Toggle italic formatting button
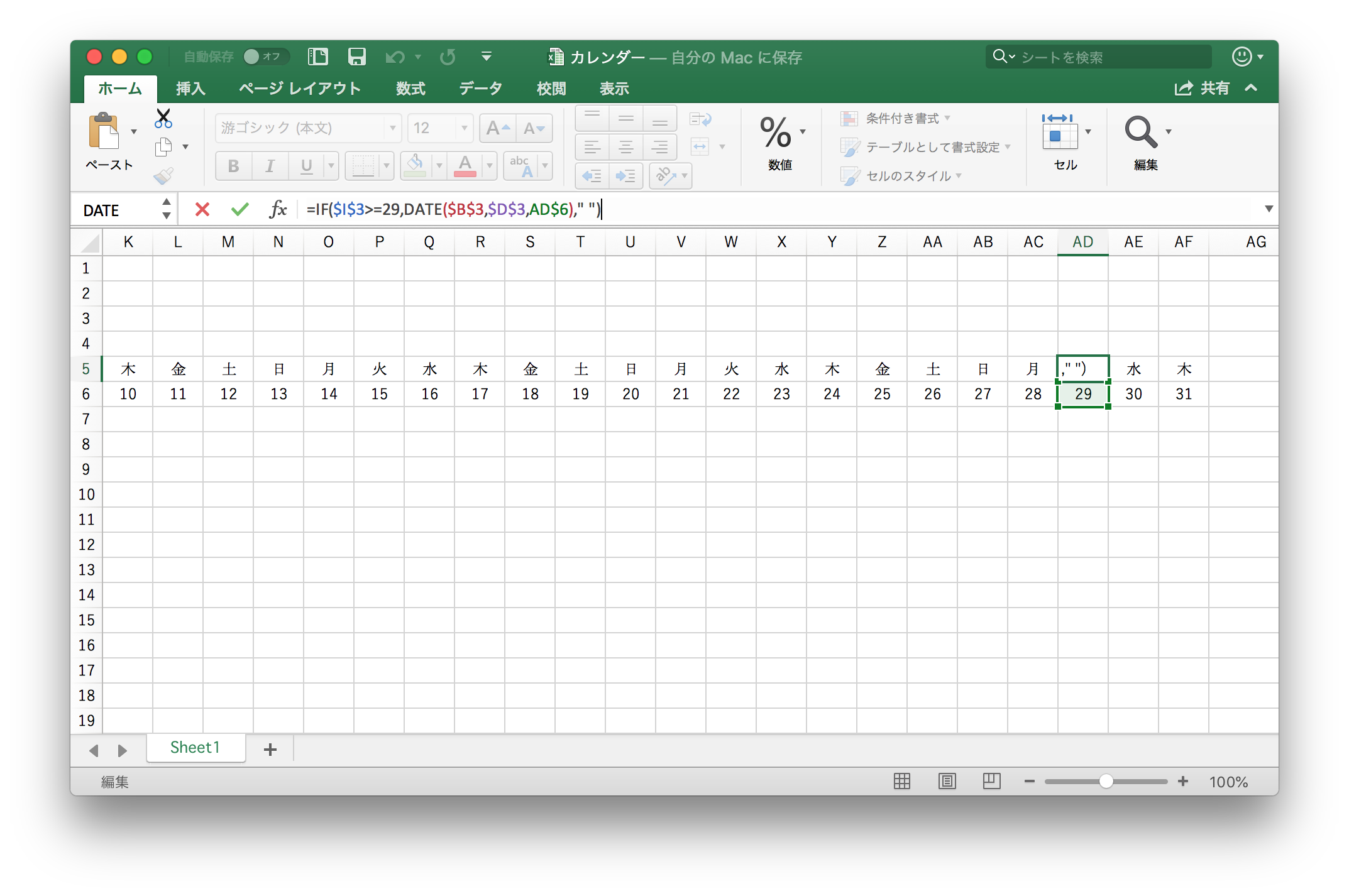 270,166
